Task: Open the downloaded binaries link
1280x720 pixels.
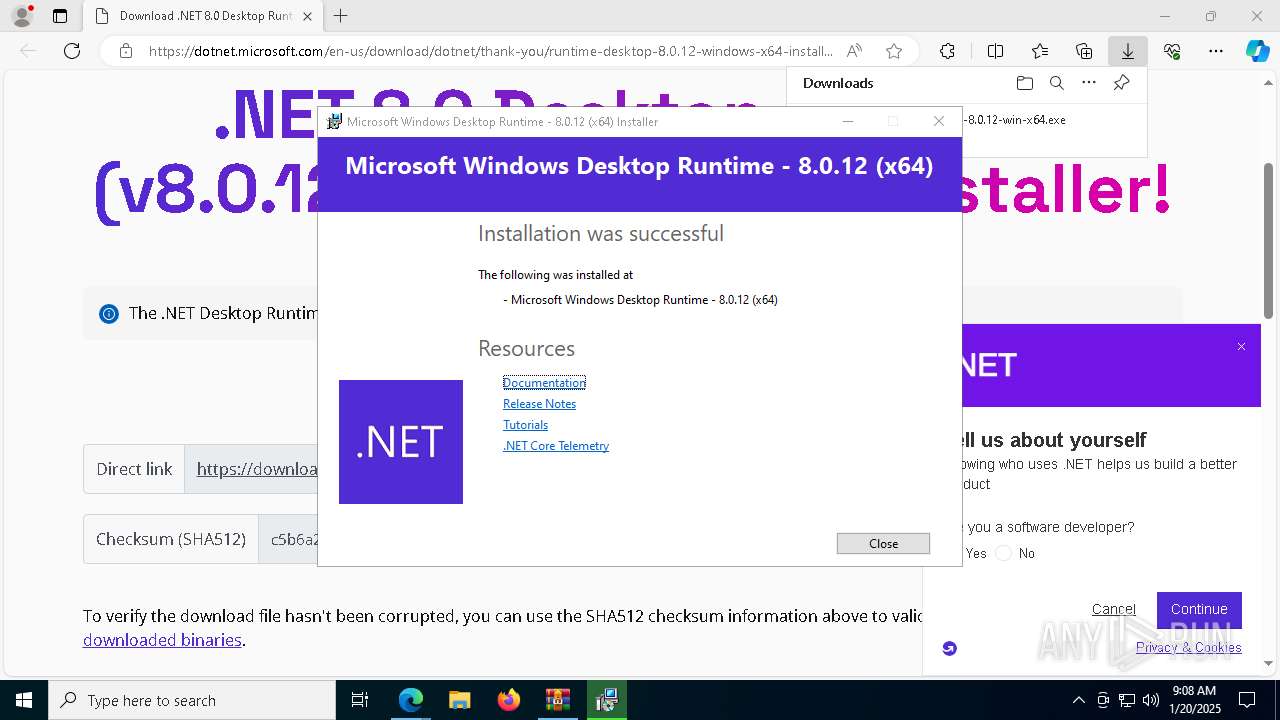Action: click(162, 640)
